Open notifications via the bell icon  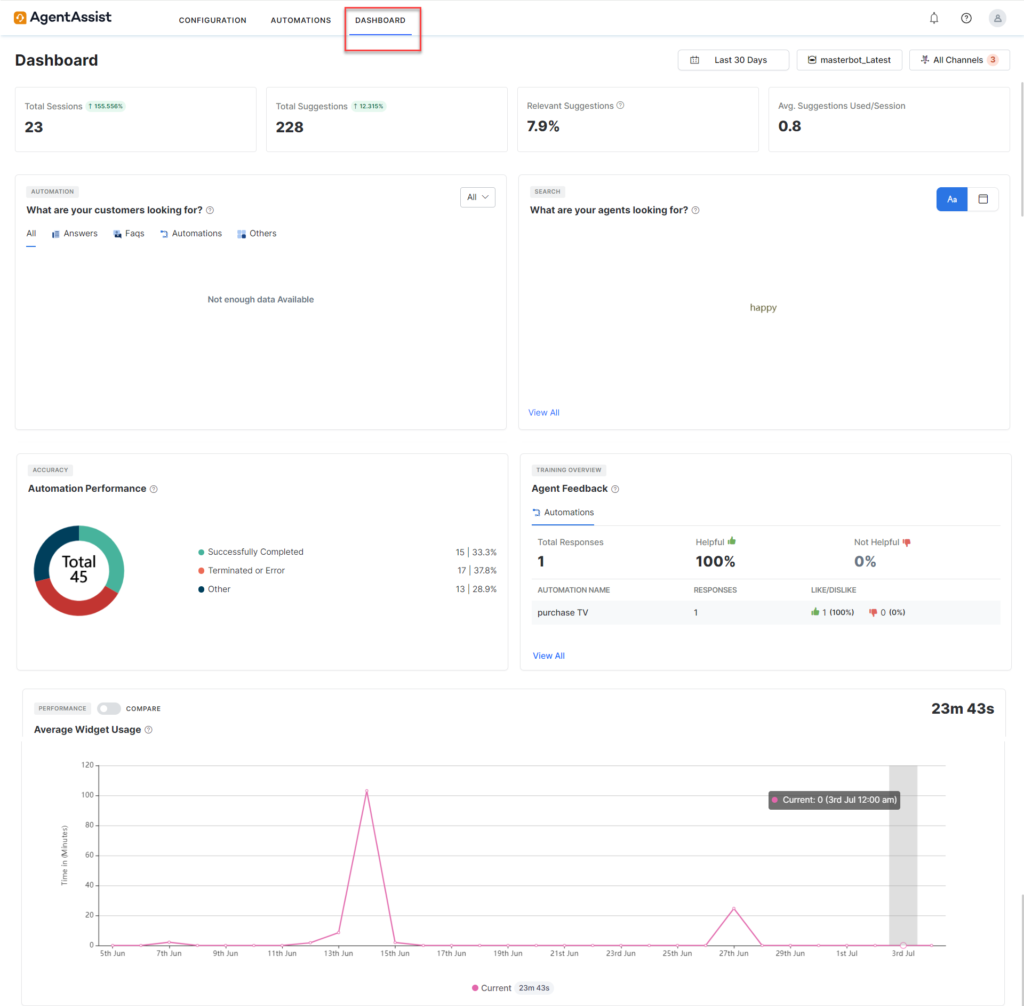(x=934, y=17)
